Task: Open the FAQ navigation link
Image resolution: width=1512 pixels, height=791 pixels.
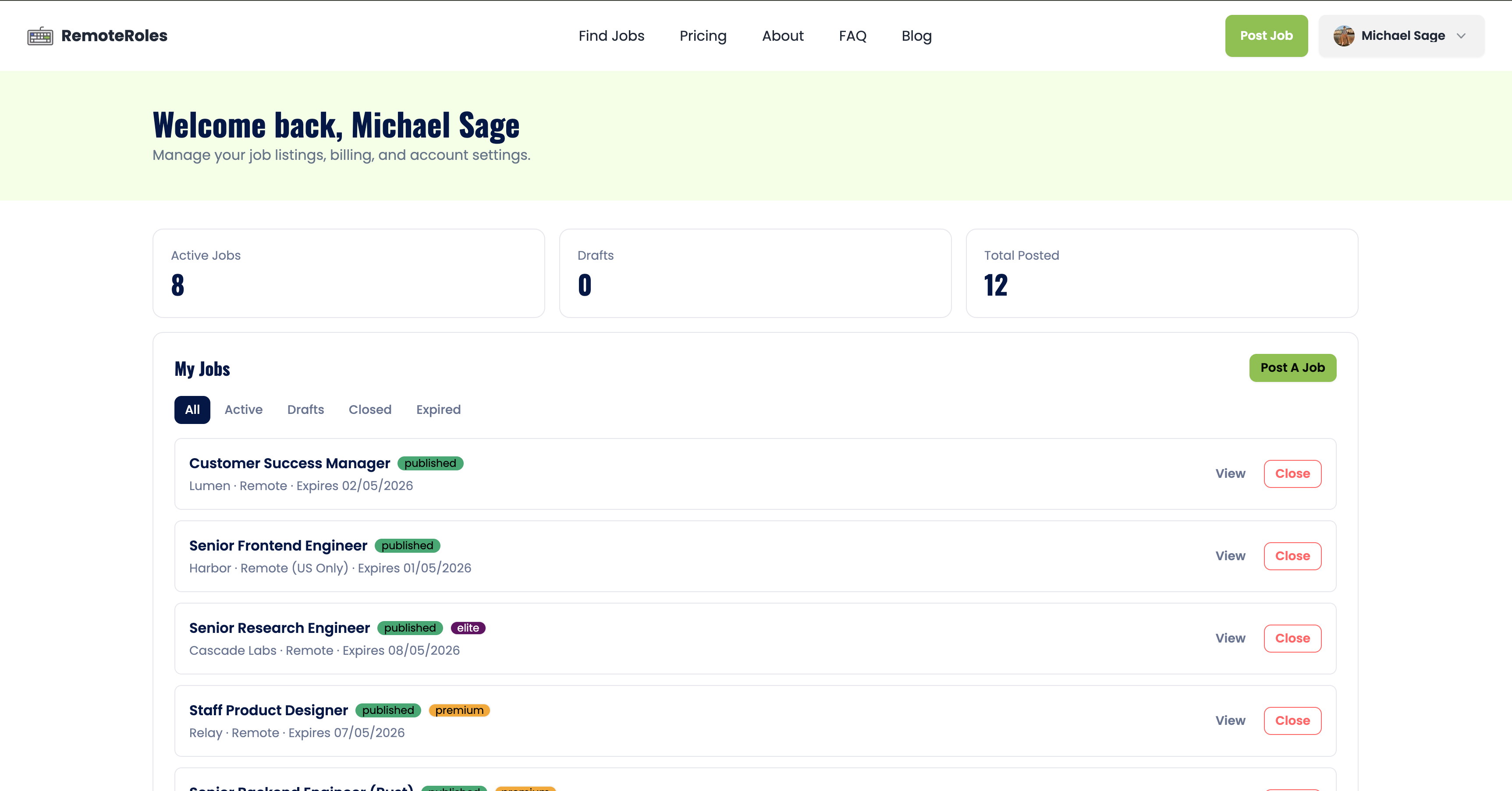Action: [x=852, y=36]
